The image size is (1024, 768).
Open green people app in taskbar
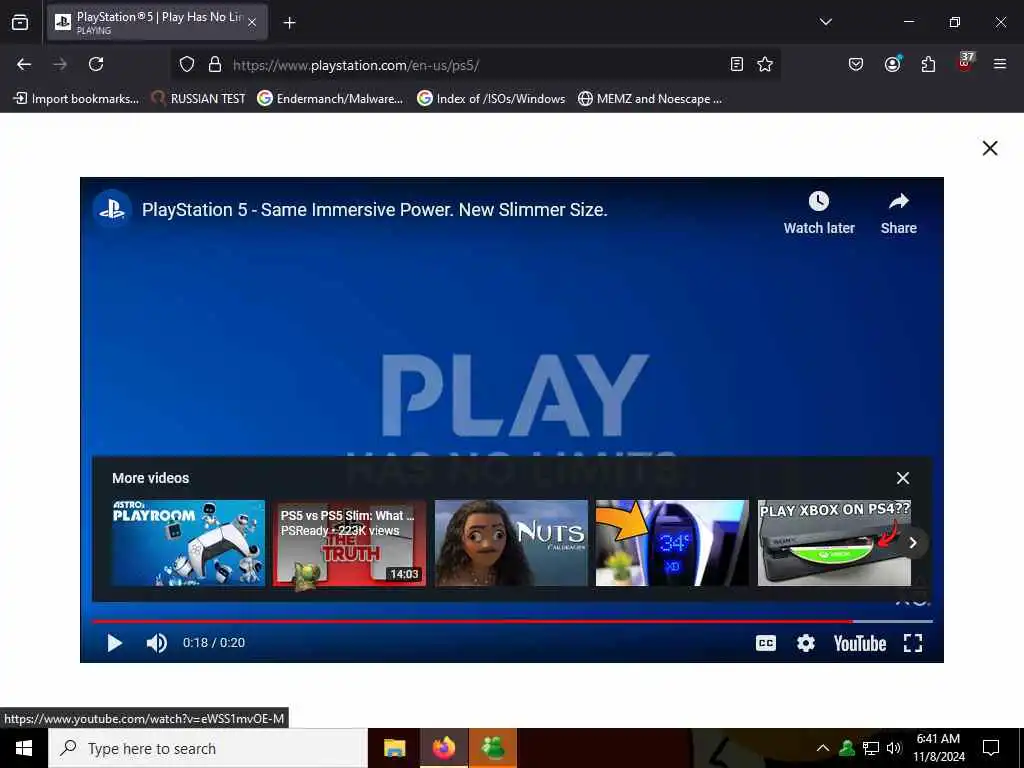tap(493, 748)
